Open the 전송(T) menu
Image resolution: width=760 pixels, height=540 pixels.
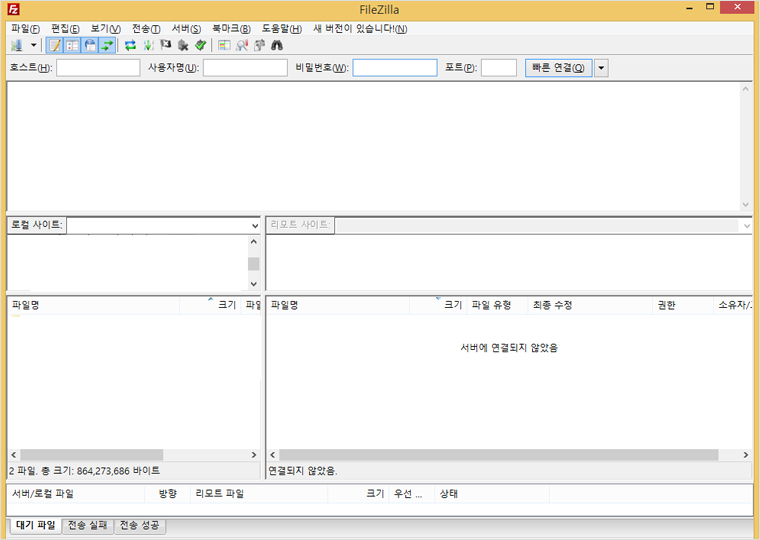145,29
